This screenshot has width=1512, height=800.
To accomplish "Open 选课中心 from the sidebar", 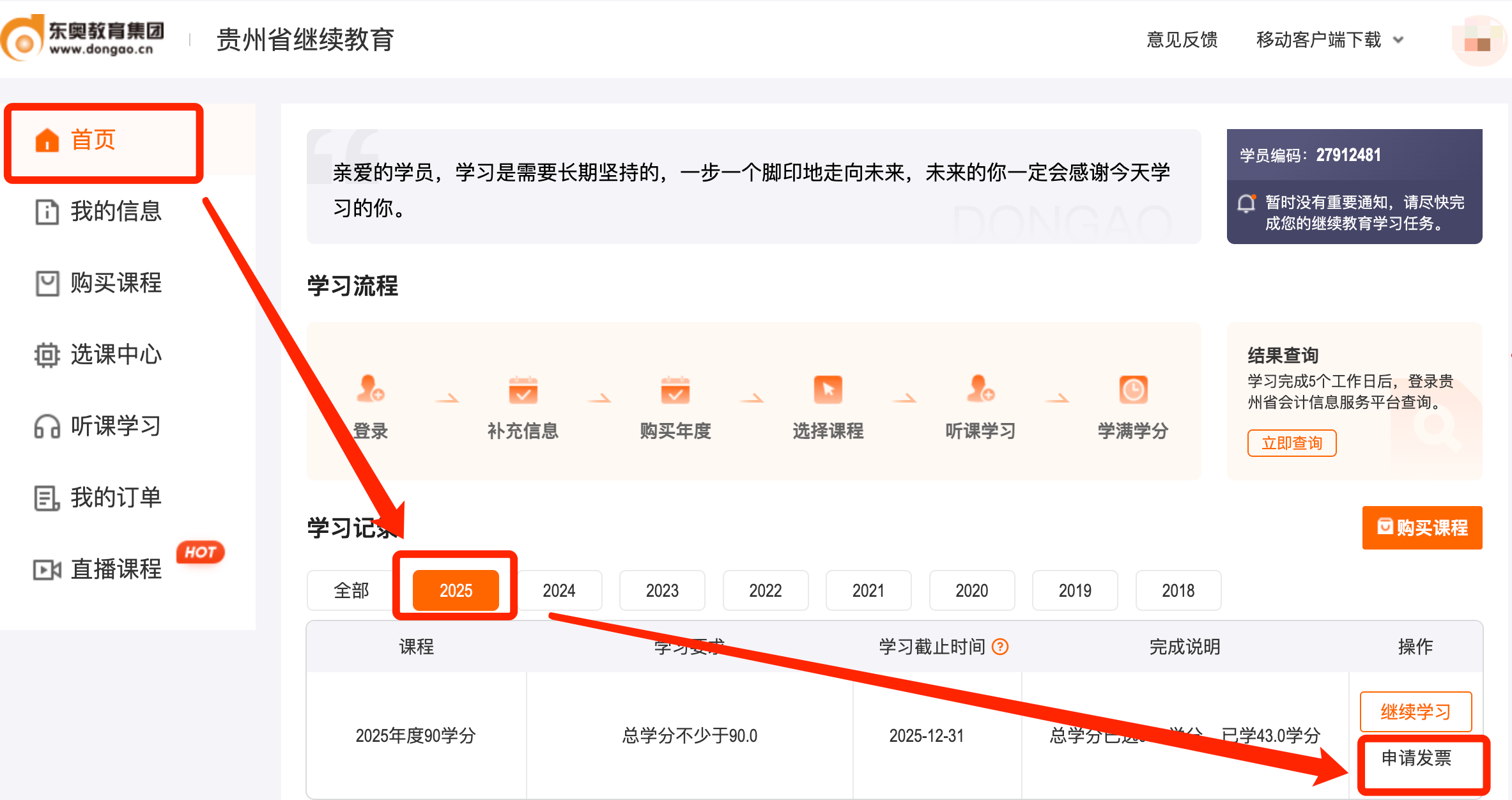I will click(47, 355).
